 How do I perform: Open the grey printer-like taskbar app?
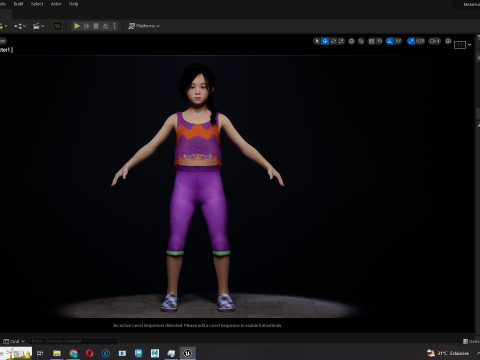(171, 353)
